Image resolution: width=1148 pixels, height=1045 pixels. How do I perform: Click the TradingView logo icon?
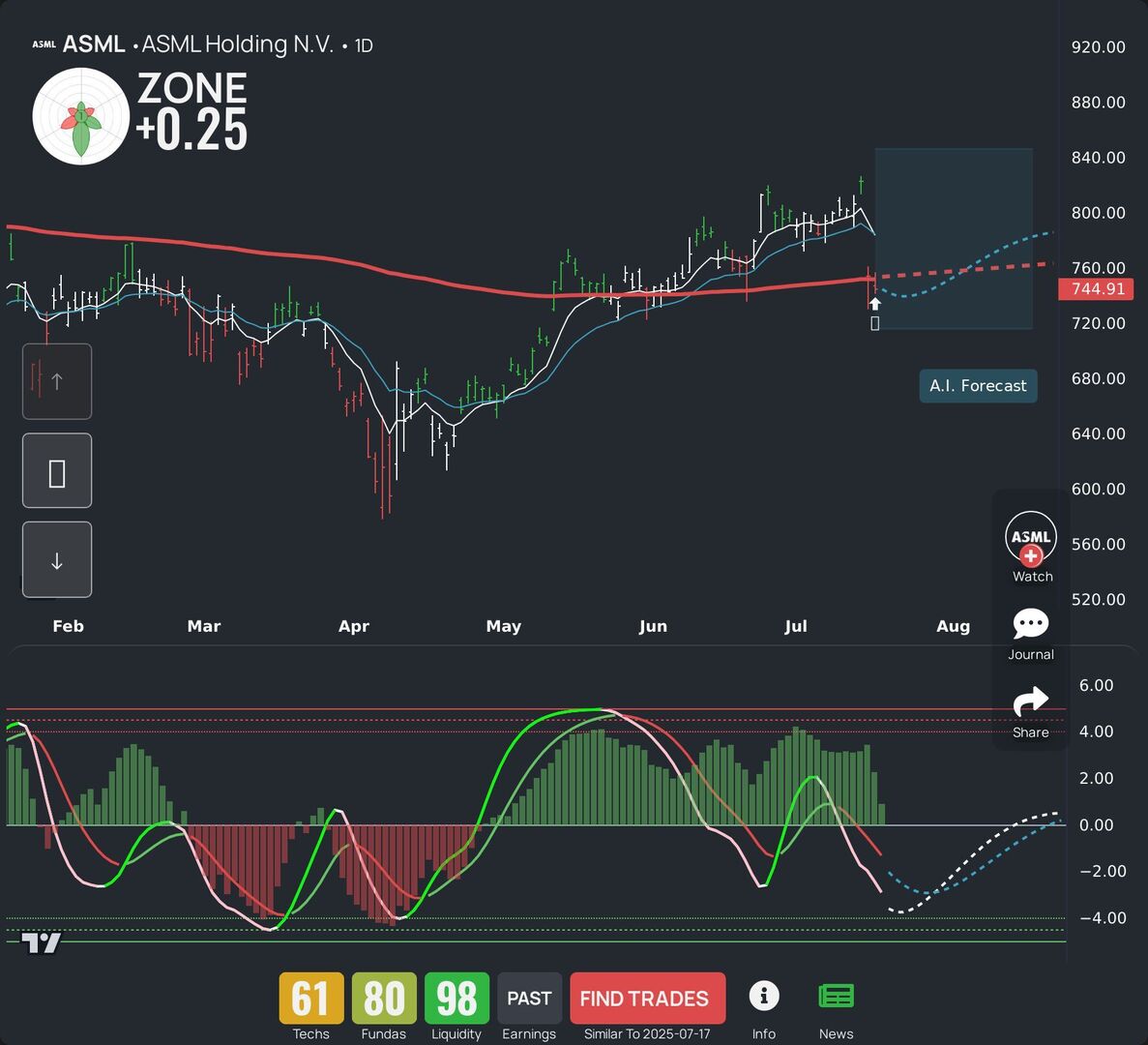pos(41,943)
